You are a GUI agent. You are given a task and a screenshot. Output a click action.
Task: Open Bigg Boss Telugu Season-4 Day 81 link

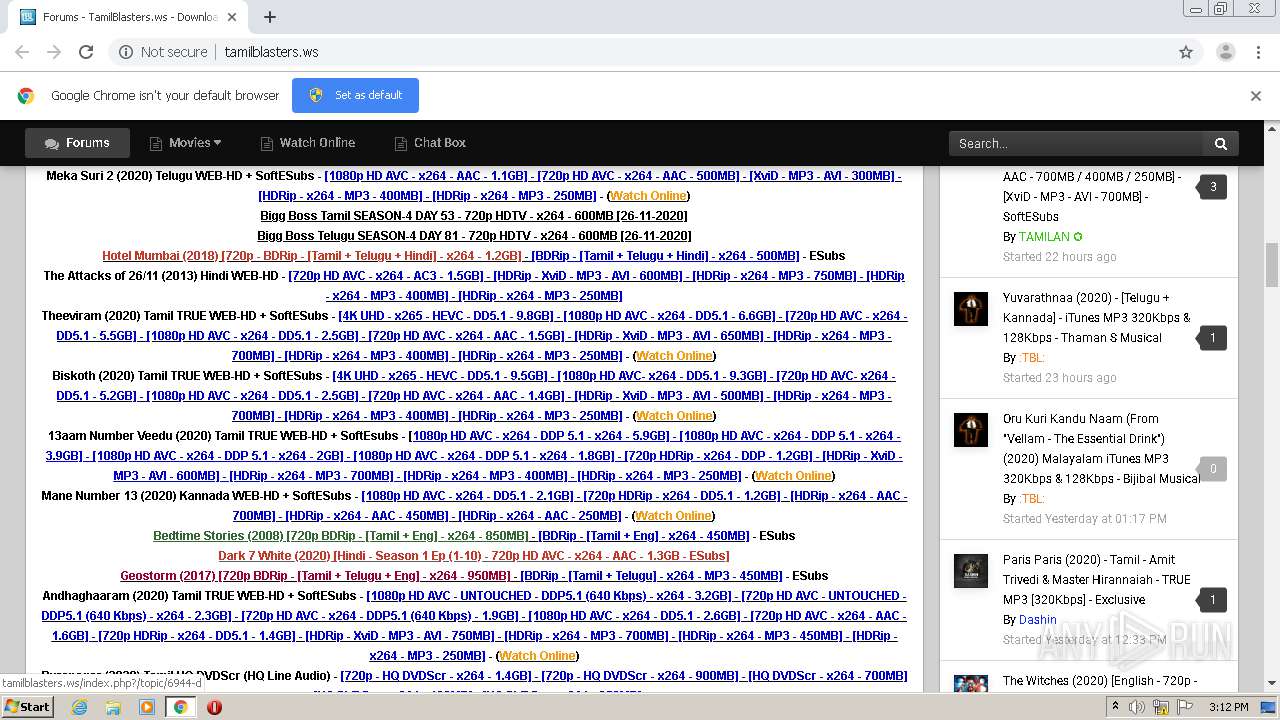click(x=474, y=236)
